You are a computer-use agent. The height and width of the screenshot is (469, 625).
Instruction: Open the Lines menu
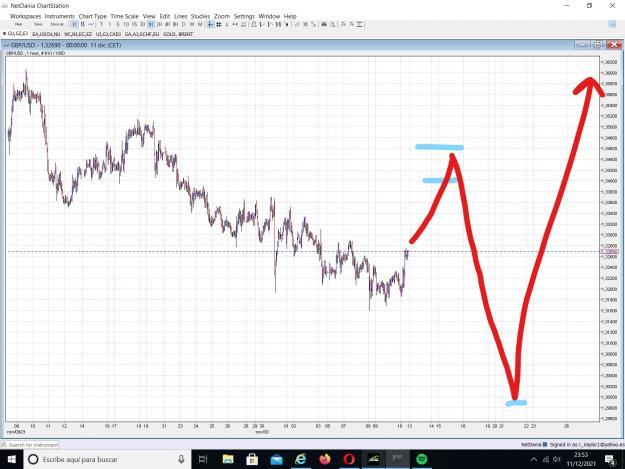point(181,16)
